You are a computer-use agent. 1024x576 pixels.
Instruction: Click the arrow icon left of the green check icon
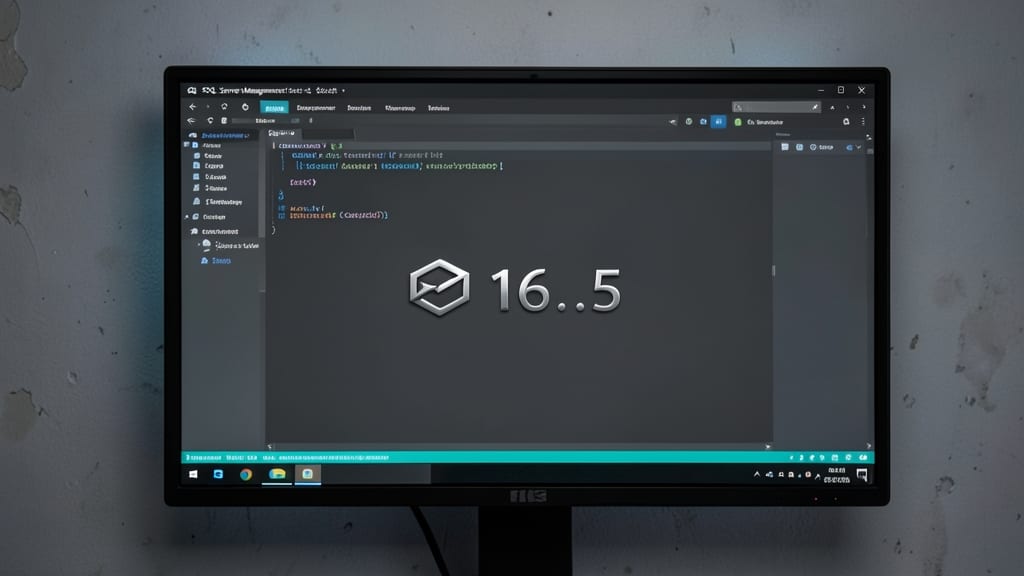673,121
